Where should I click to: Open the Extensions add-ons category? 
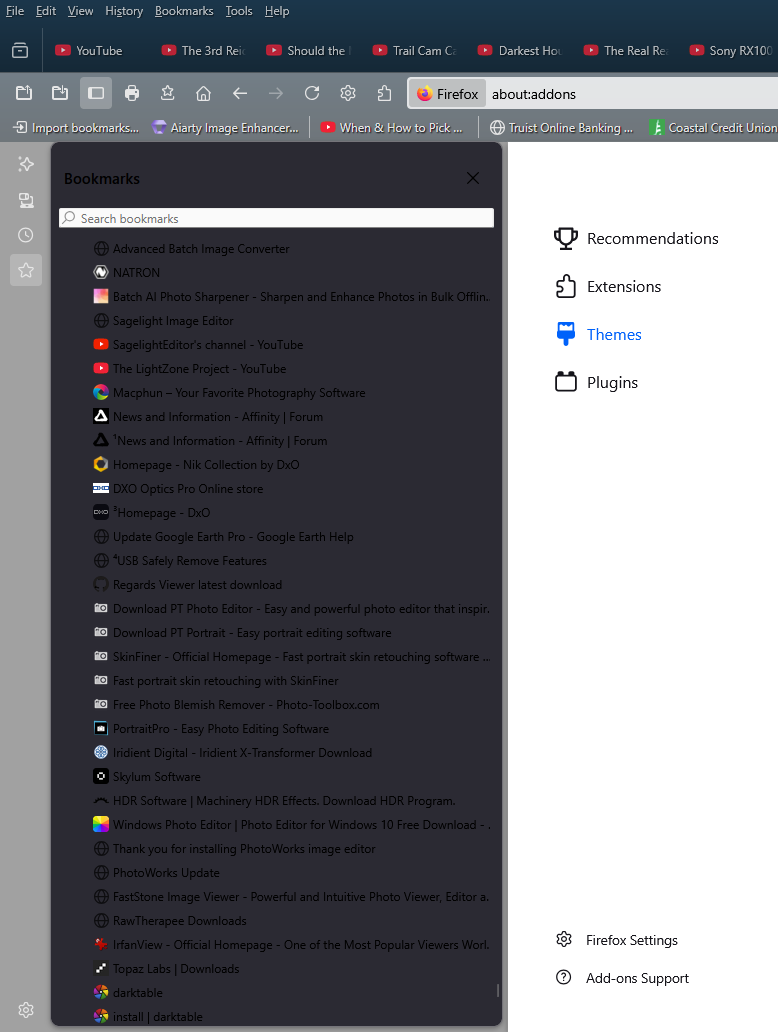click(608, 286)
